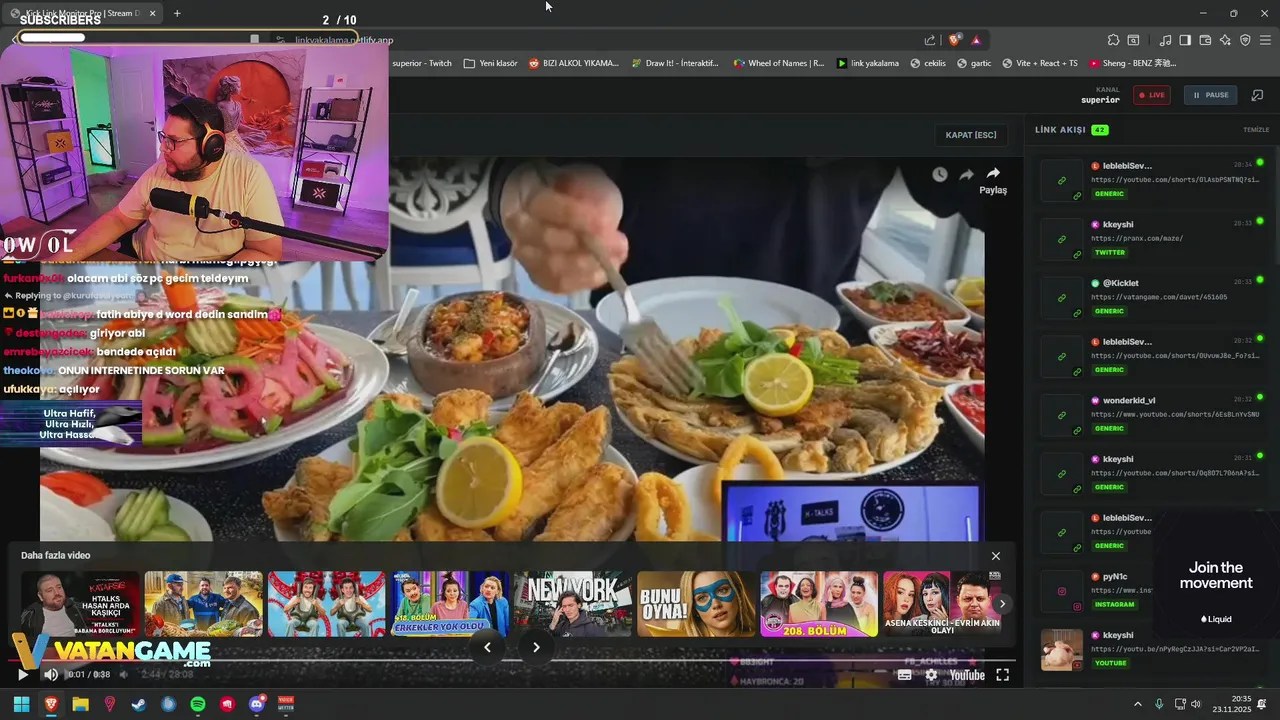Click the KAPAT [ESC] button

tap(971, 135)
